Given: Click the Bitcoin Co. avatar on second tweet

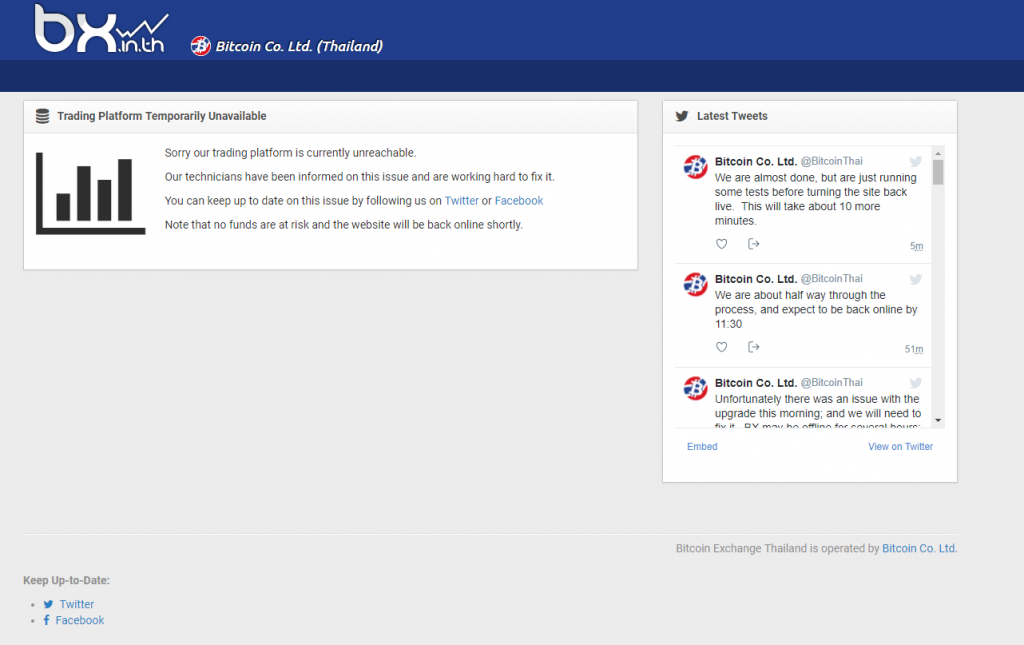Looking at the screenshot, I should point(695,285).
